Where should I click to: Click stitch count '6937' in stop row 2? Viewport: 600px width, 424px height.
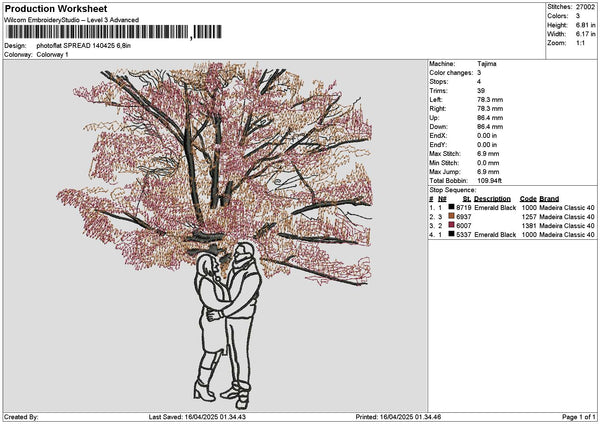464,217
